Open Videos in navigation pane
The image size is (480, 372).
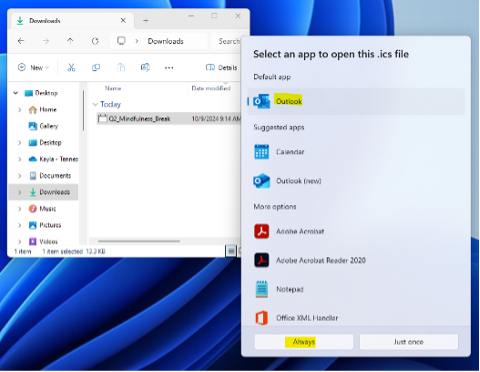[48, 242]
